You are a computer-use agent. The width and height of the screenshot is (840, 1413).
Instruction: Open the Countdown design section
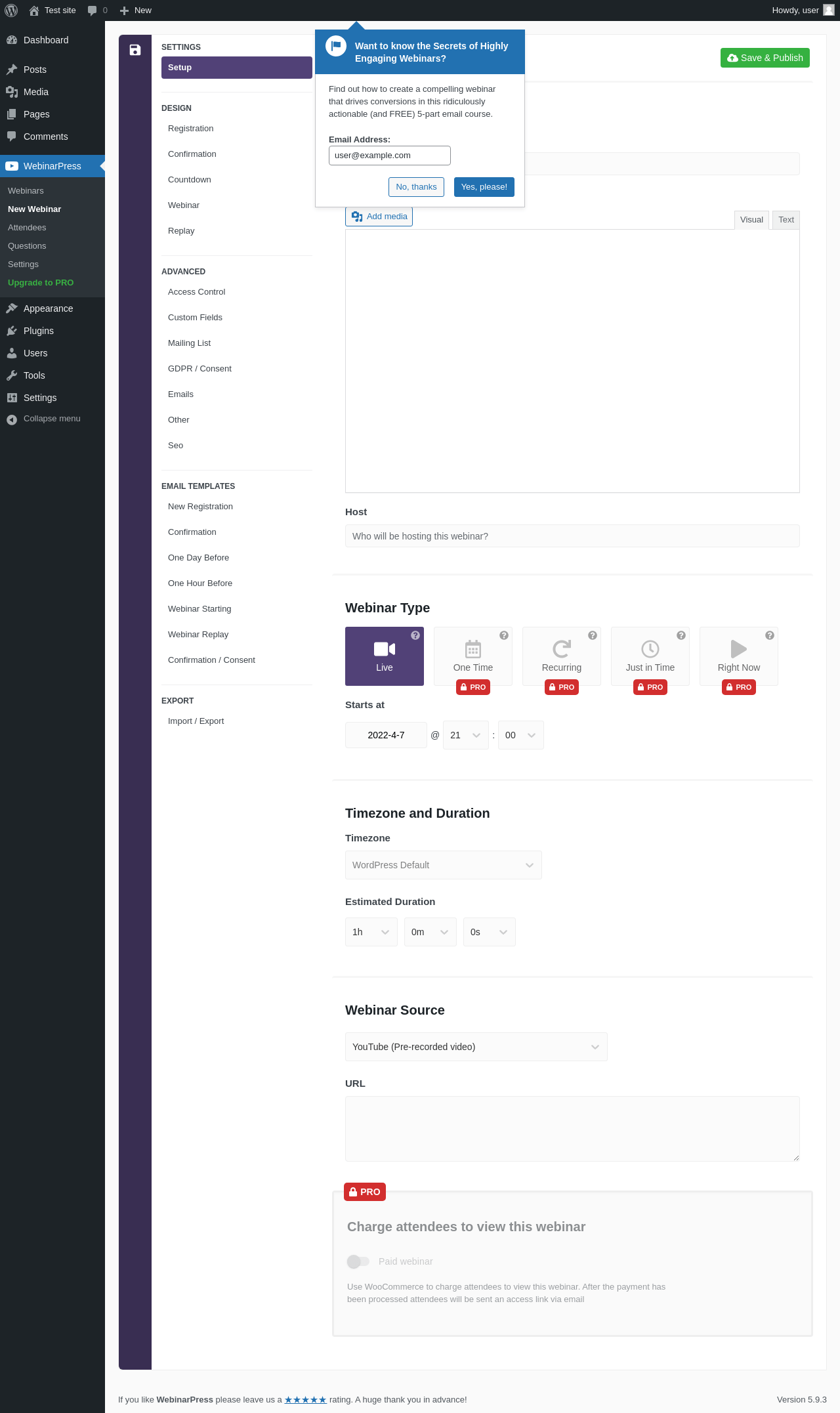[x=237, y=180]
